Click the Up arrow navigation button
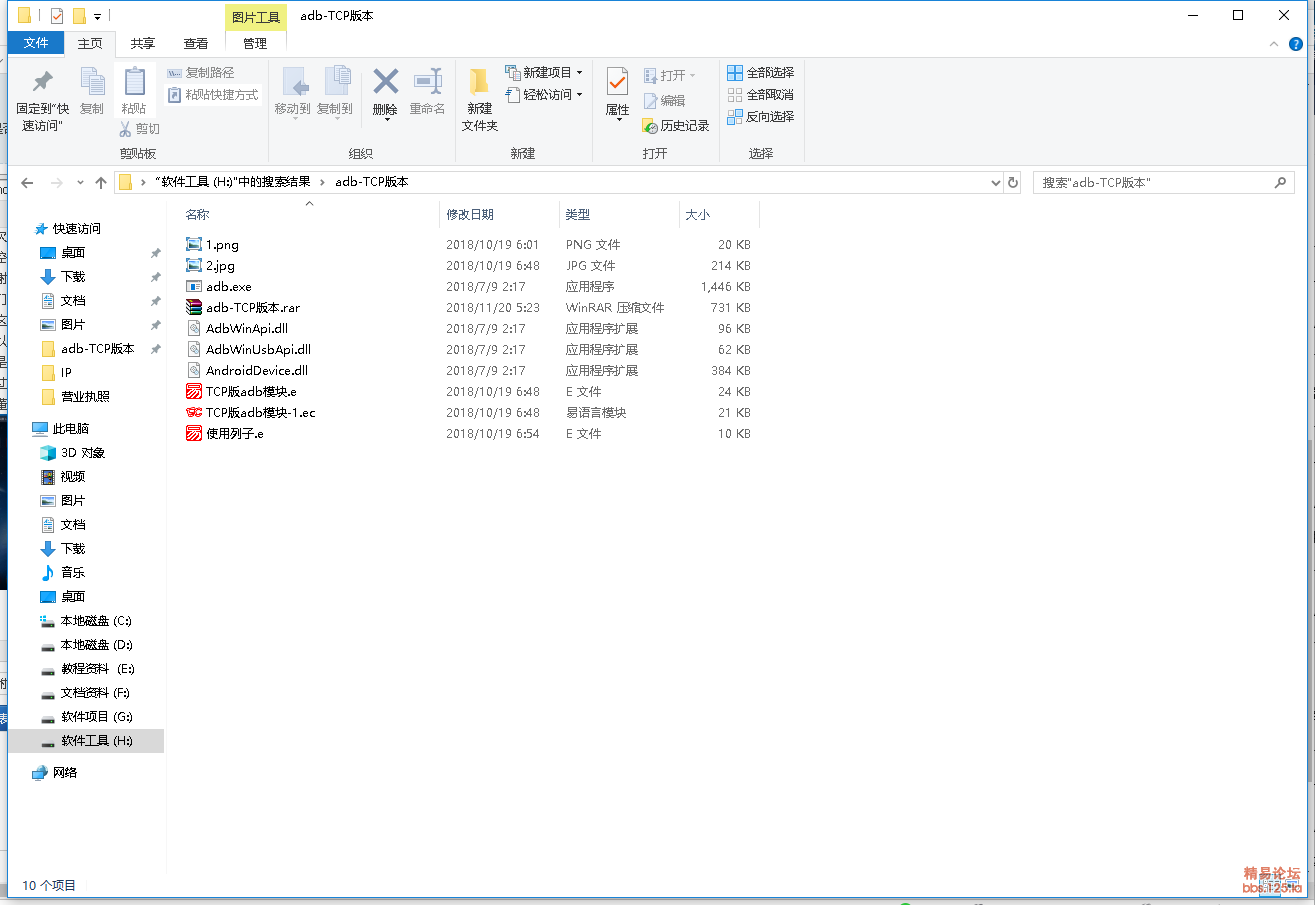The width and height of the screenshot is (1315, 905). pos(101,183)
